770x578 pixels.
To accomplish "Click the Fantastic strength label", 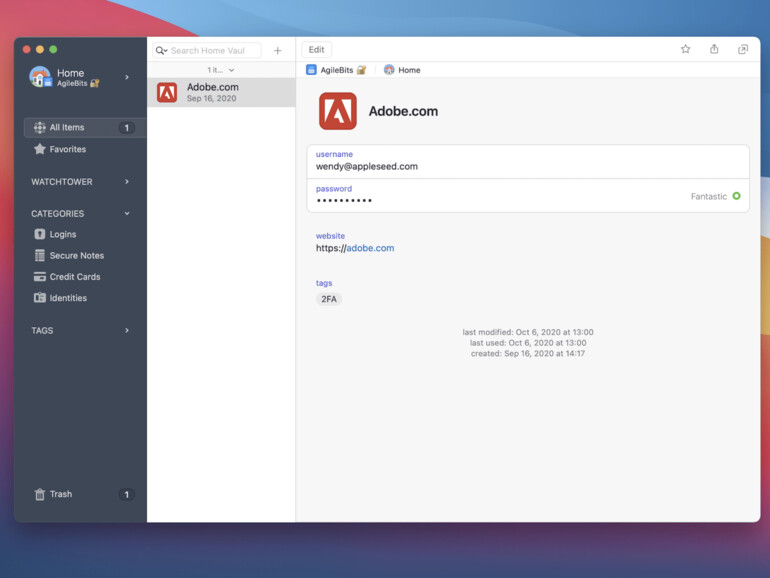I will pos(709,196).
